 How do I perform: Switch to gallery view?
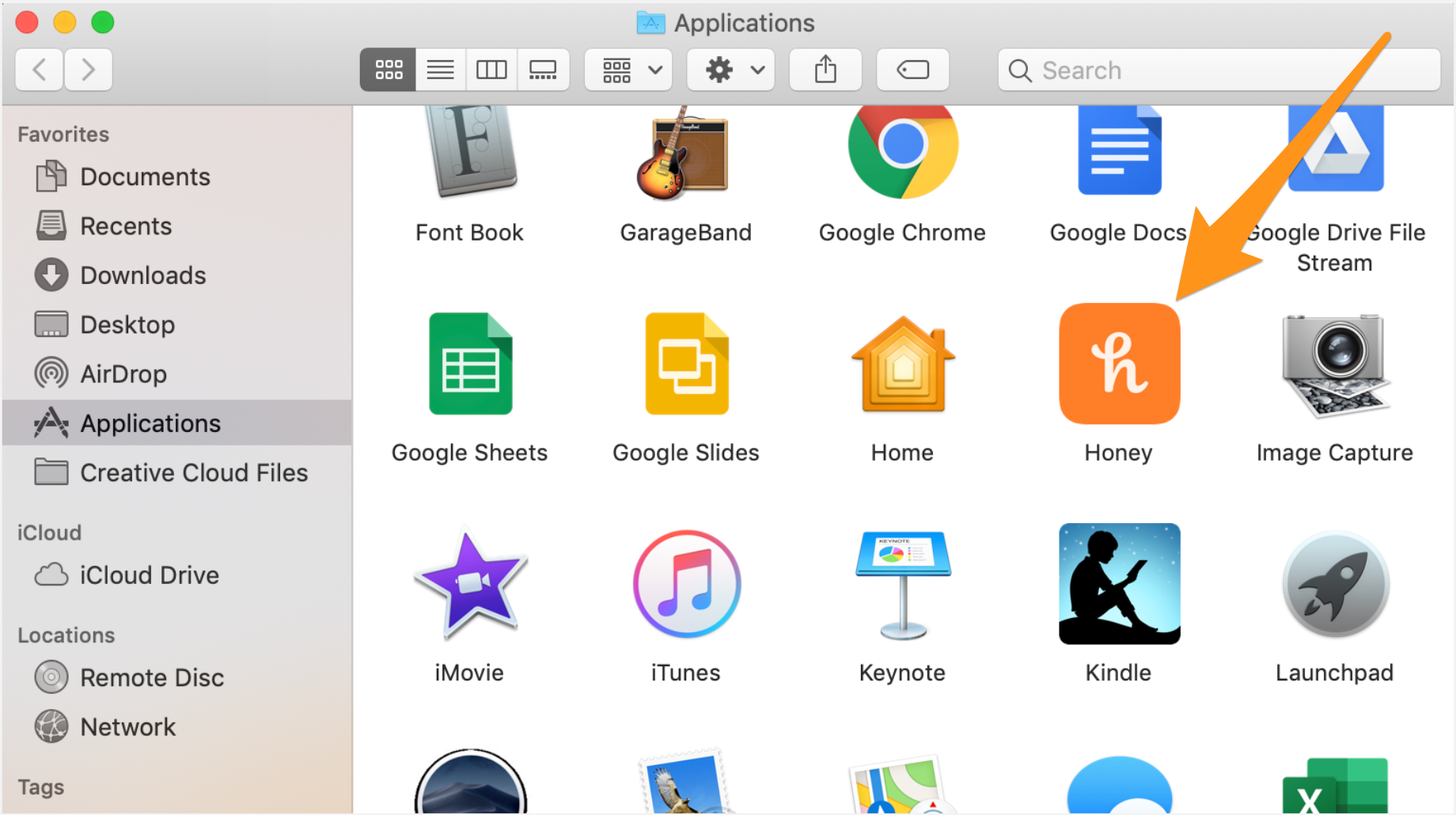[x=543, y=70]
